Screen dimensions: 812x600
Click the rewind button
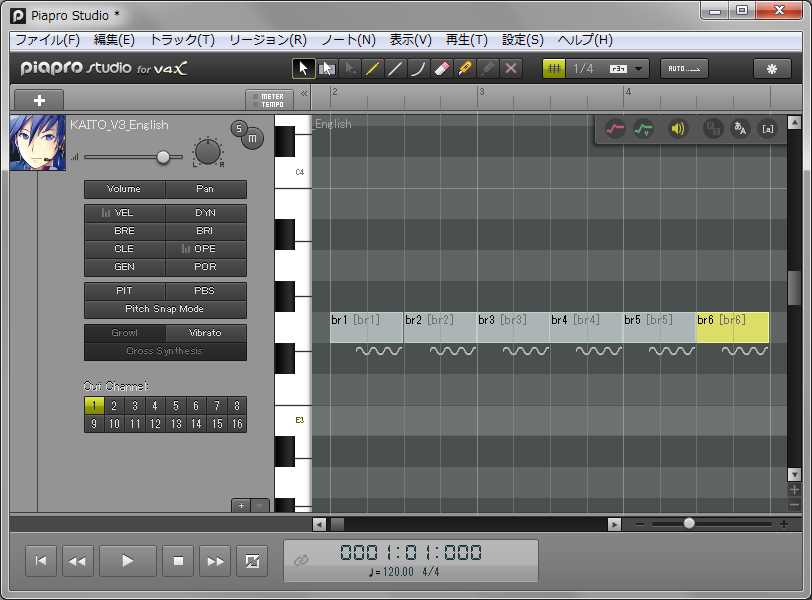78,561
